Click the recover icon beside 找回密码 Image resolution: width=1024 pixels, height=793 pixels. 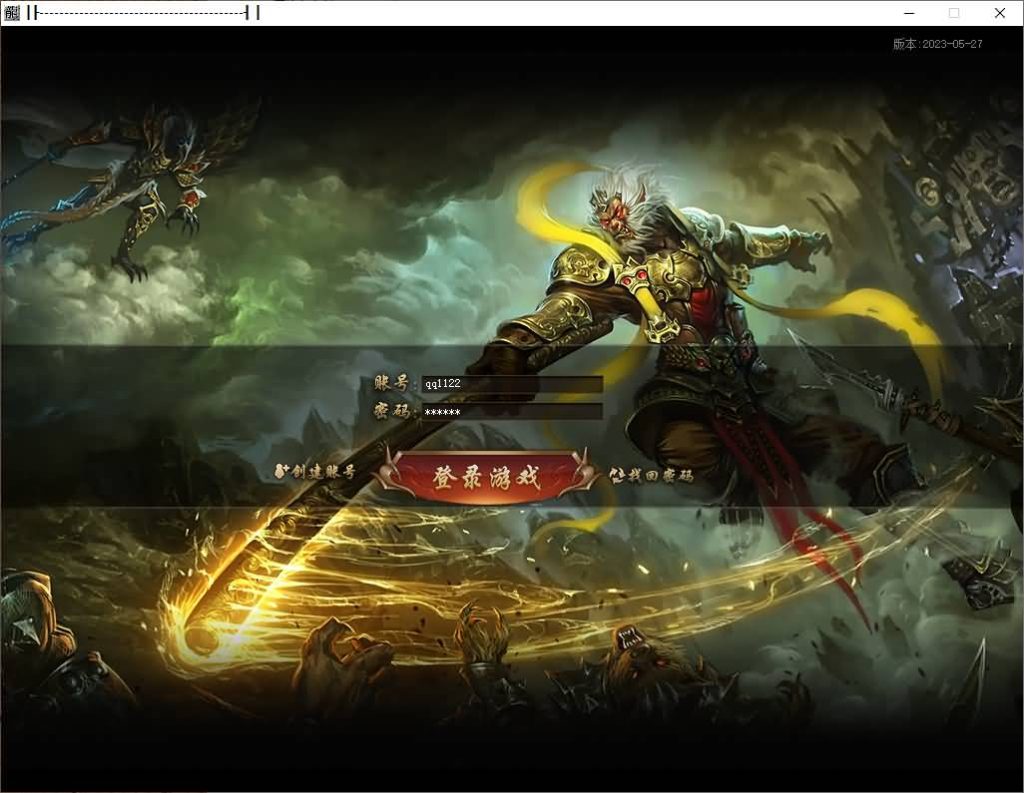point(617,475)
